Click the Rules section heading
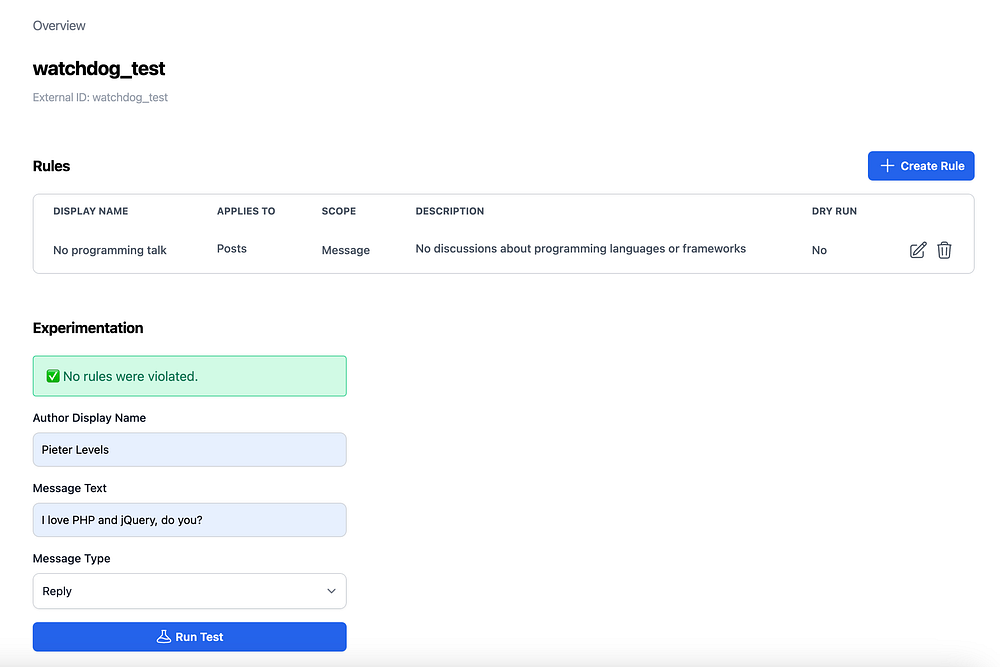The height and width of the screenshot is (667, 1000). click(x=52, y=166)
